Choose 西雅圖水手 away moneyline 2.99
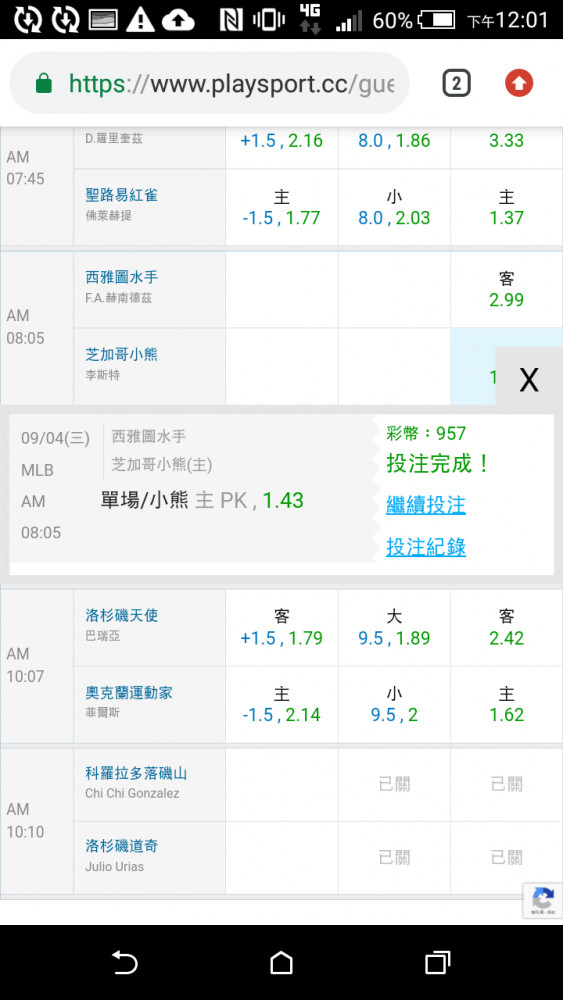Image resolution: width=563 pixels, height=1000 pixels. pos(507,290)
